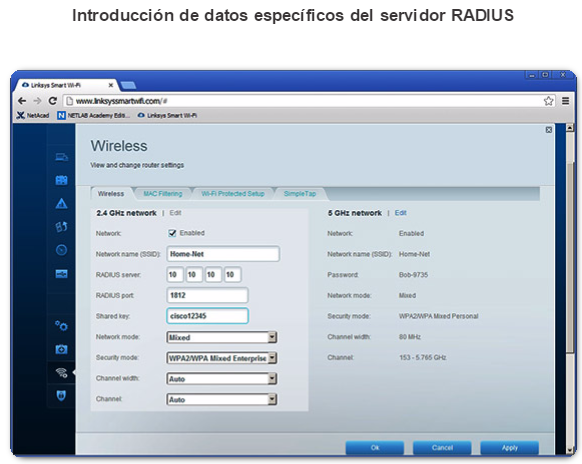The image size is (582, 464).
Task: Click Edit link for 5 GHz network
Action: [400, 213]
